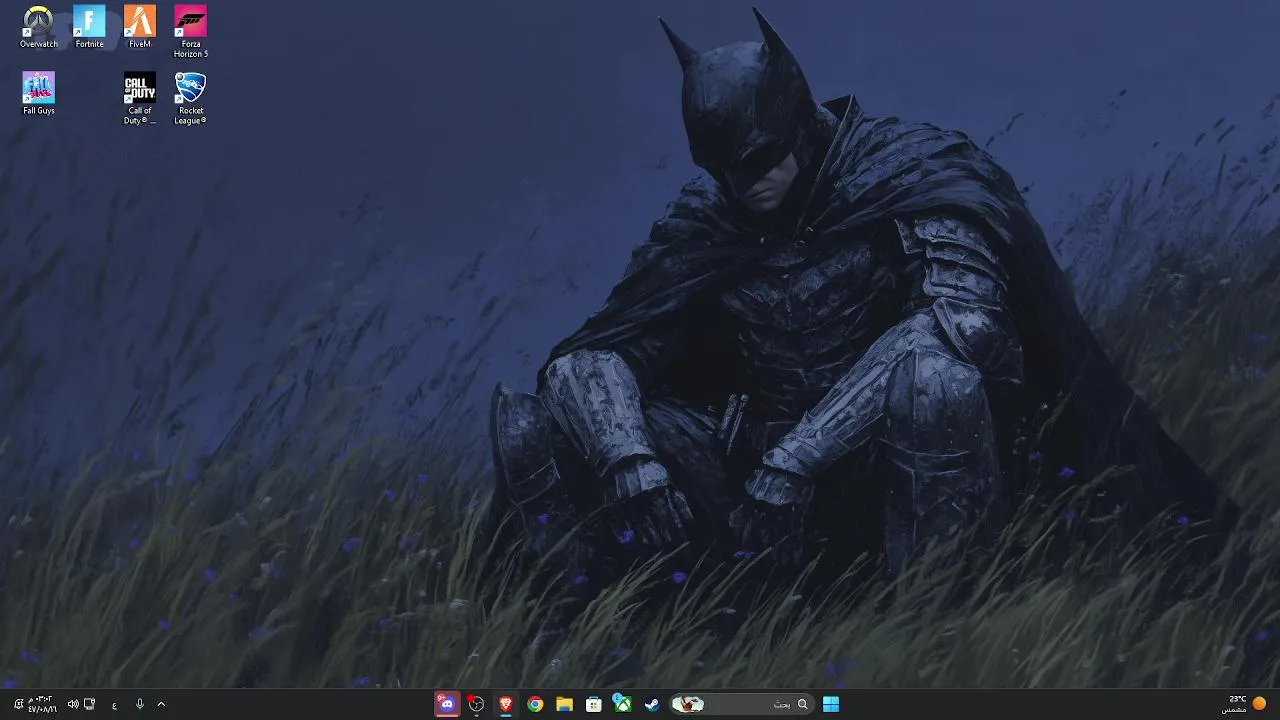Open OBS Studio from the taskbar

[x=476, y=704]
